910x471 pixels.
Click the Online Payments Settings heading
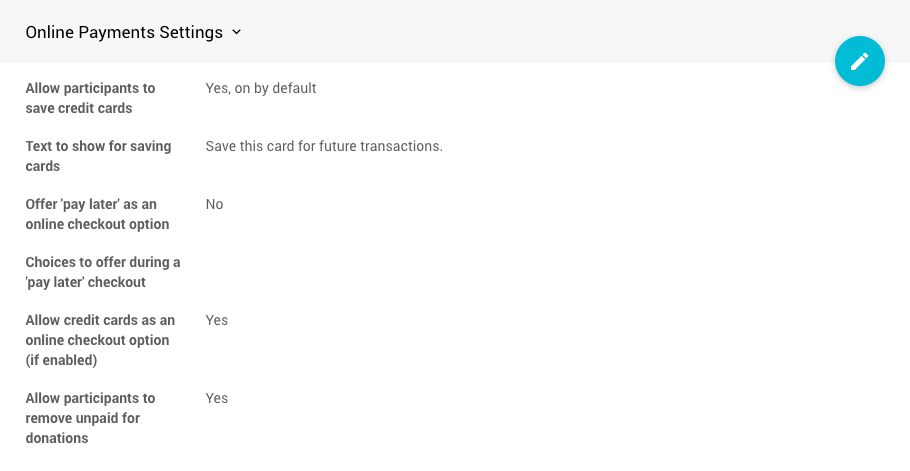tap(124, 32)
